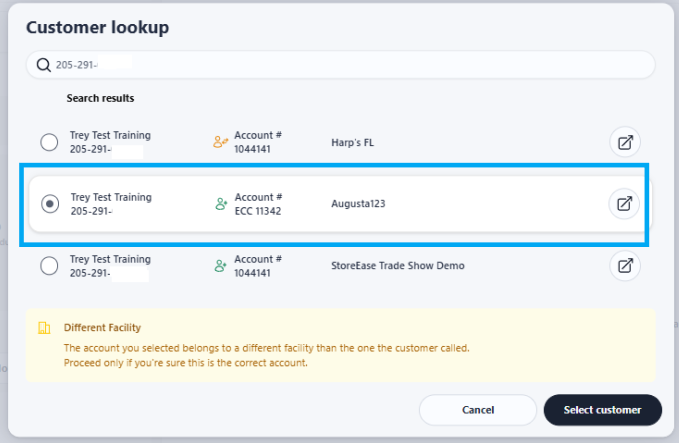Click the Different Facility building icon
This screenshot has width=679, height=443.
(44, 328)
